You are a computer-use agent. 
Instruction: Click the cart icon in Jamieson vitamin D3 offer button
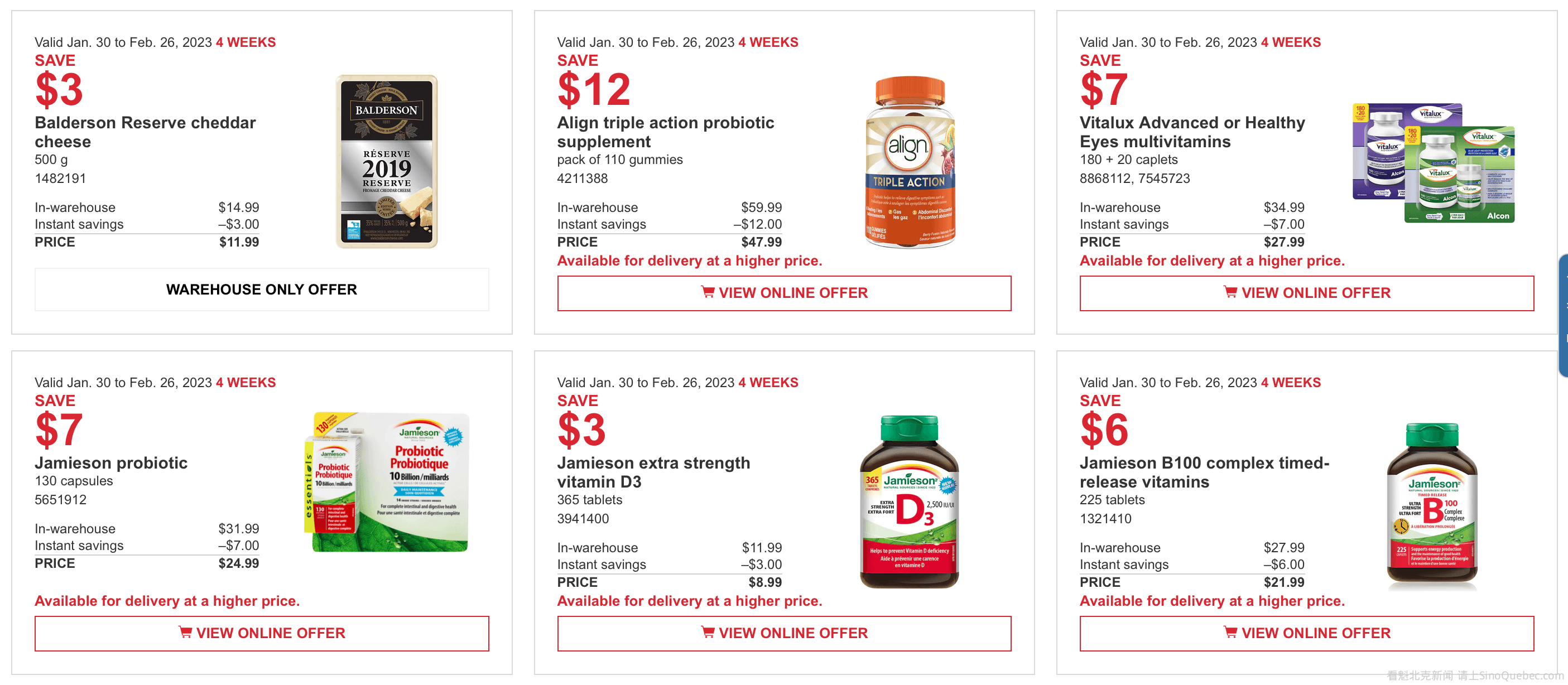click(708, 633)
